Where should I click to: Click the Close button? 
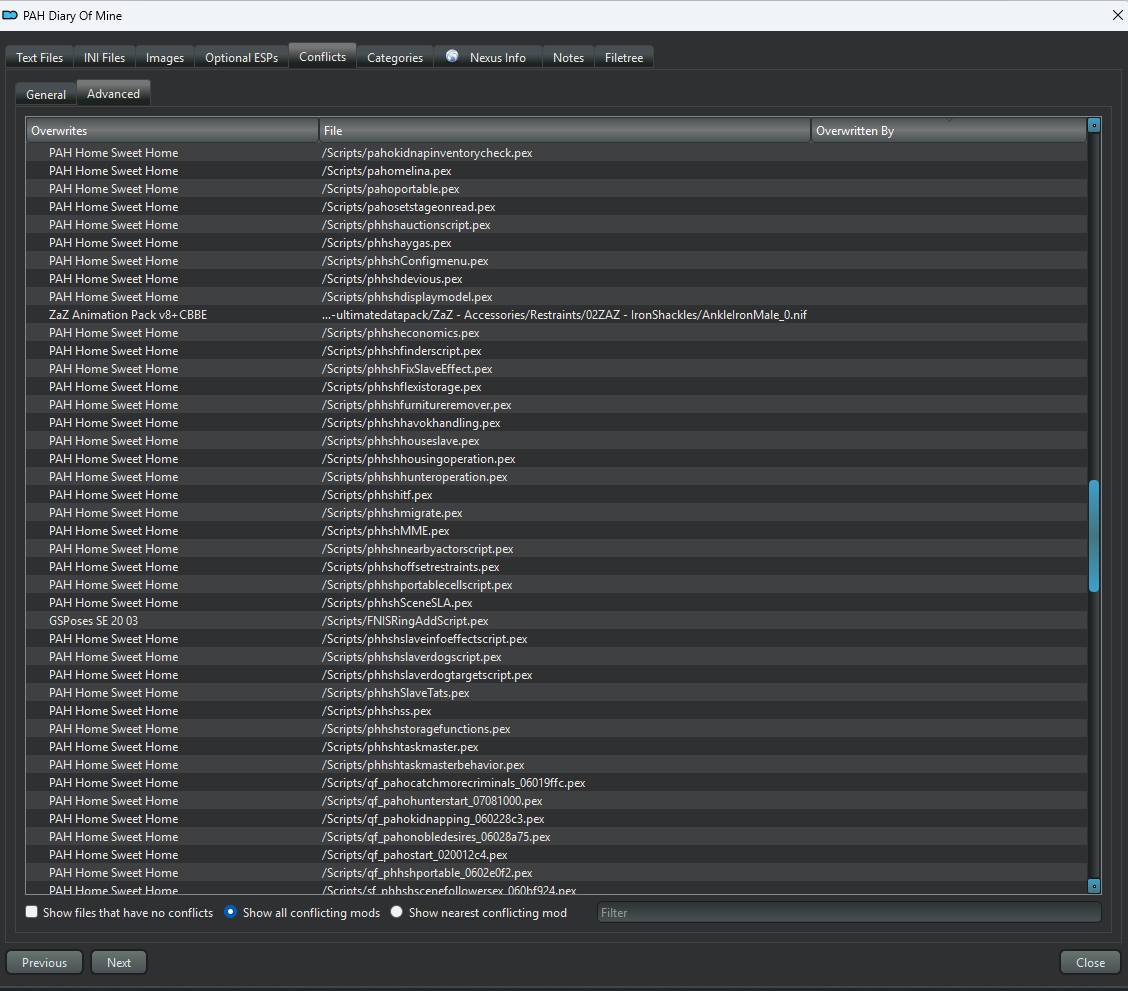pyautogui.click(x=1090, y=962)
